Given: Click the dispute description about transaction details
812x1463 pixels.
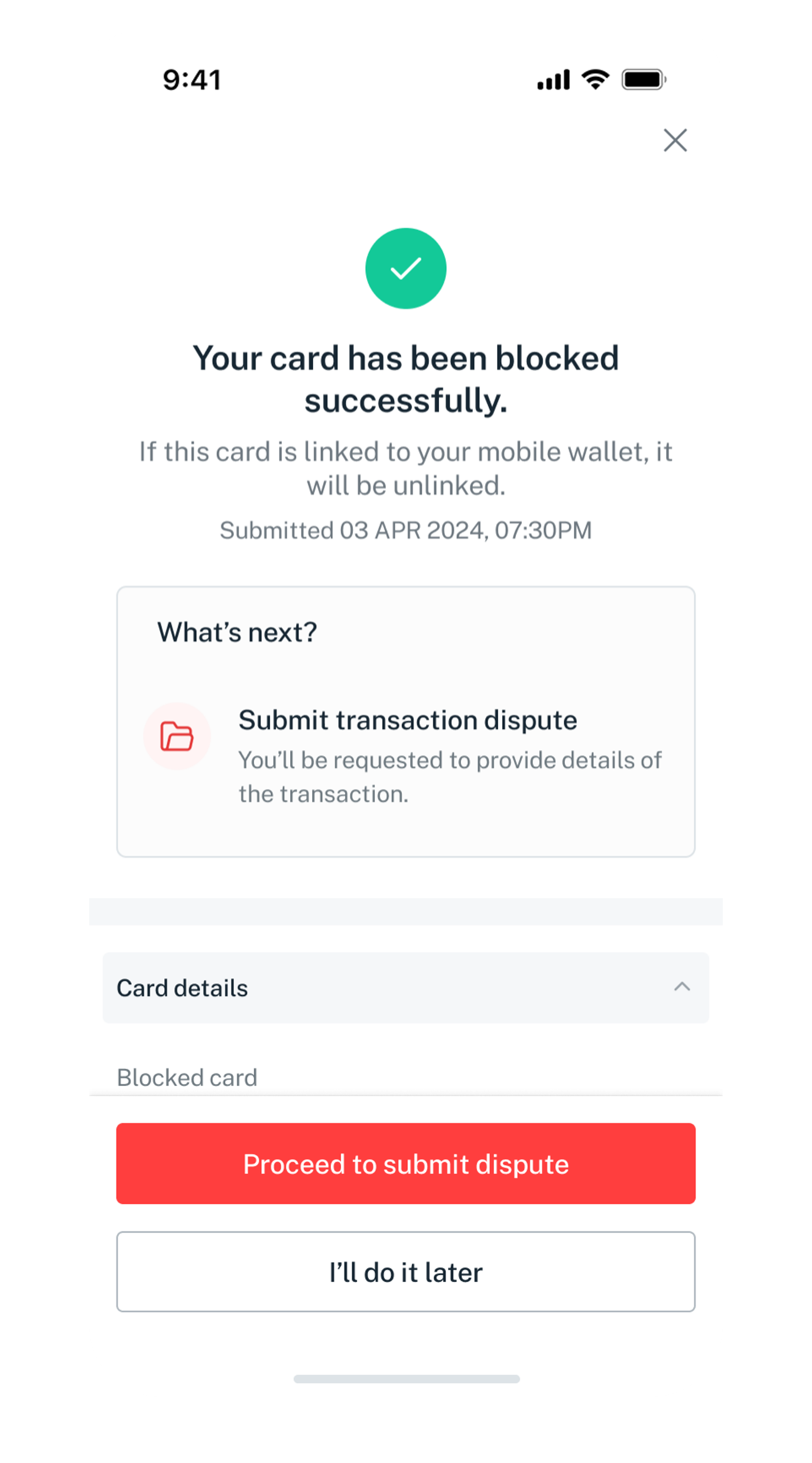Looking at the screenshot, I should pos(449,777).
